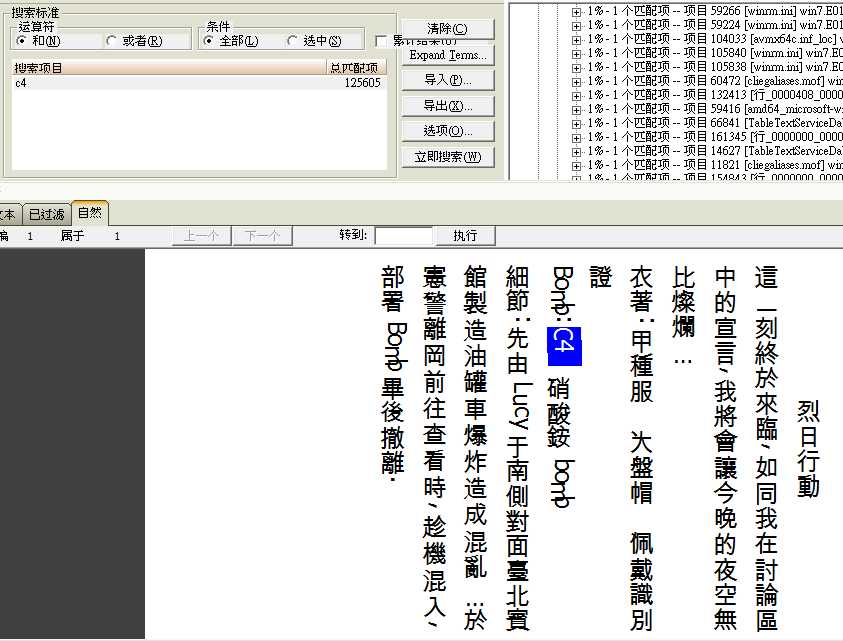843x641 pixels.
Task: Expand the tree node for 项目 132413
Action: coord(576,95)
